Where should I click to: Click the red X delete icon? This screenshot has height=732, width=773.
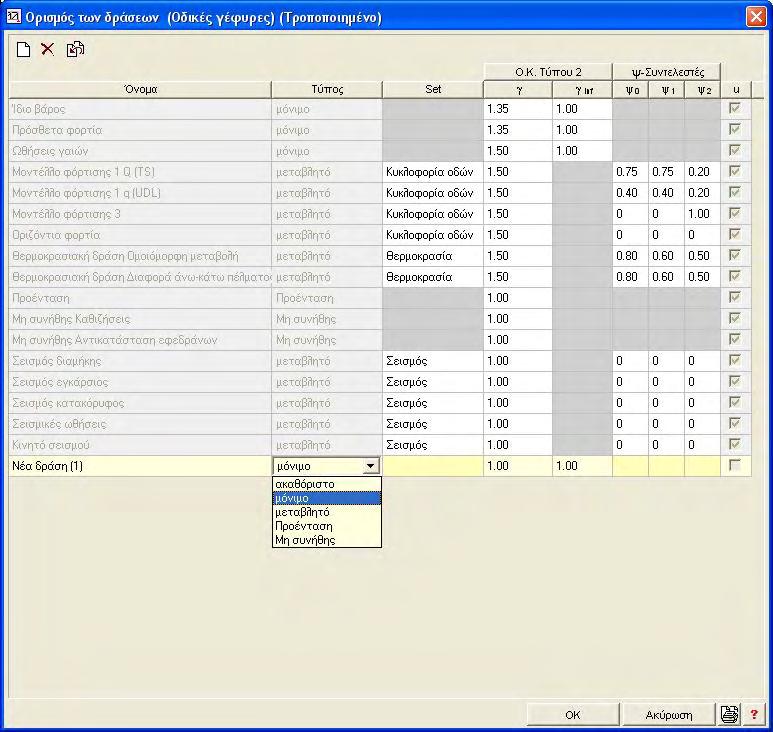[x=47, y=49]
